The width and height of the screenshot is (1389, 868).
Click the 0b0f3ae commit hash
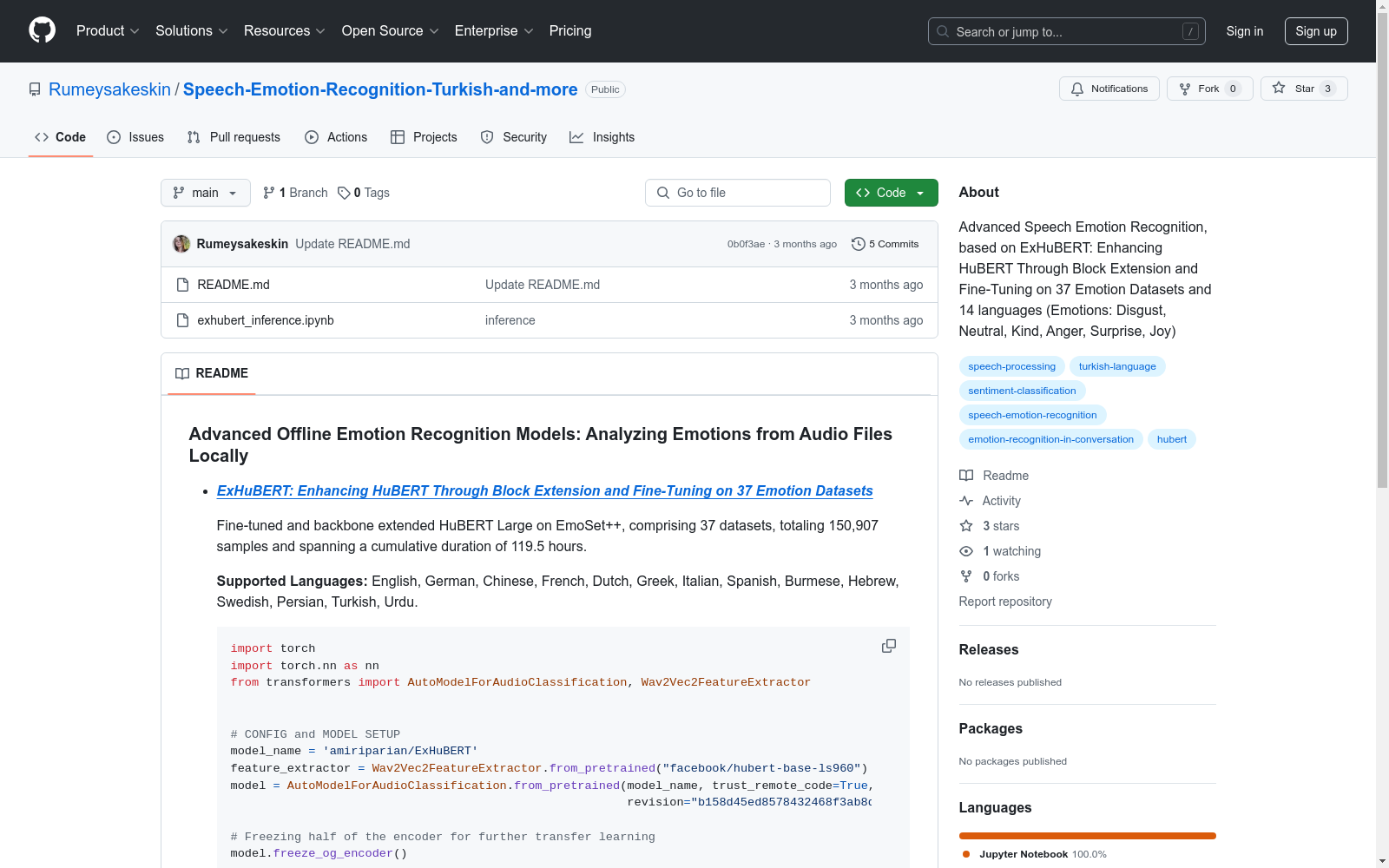point(746,244)
